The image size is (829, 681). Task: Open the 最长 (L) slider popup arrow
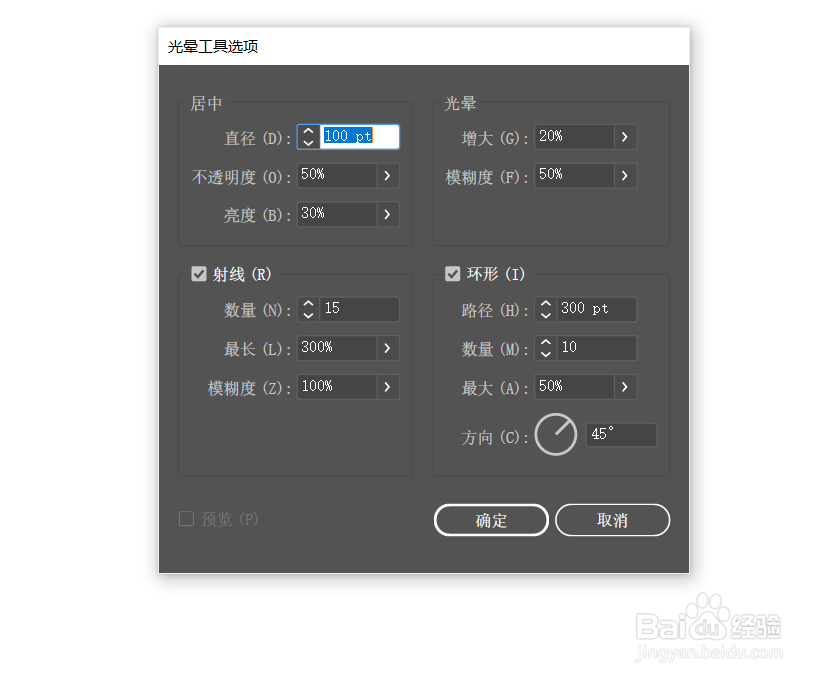coord(388,348)
